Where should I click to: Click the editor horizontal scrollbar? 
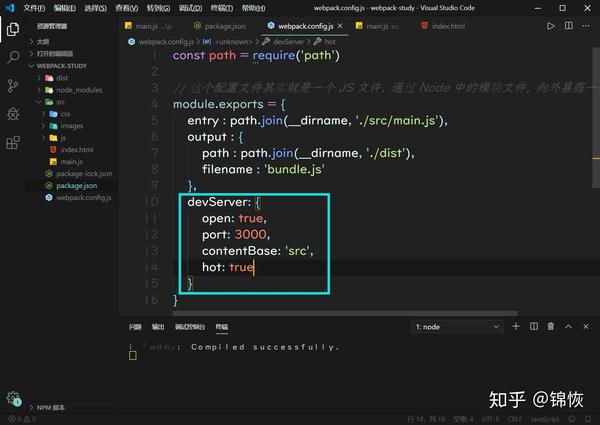point(345,313)
